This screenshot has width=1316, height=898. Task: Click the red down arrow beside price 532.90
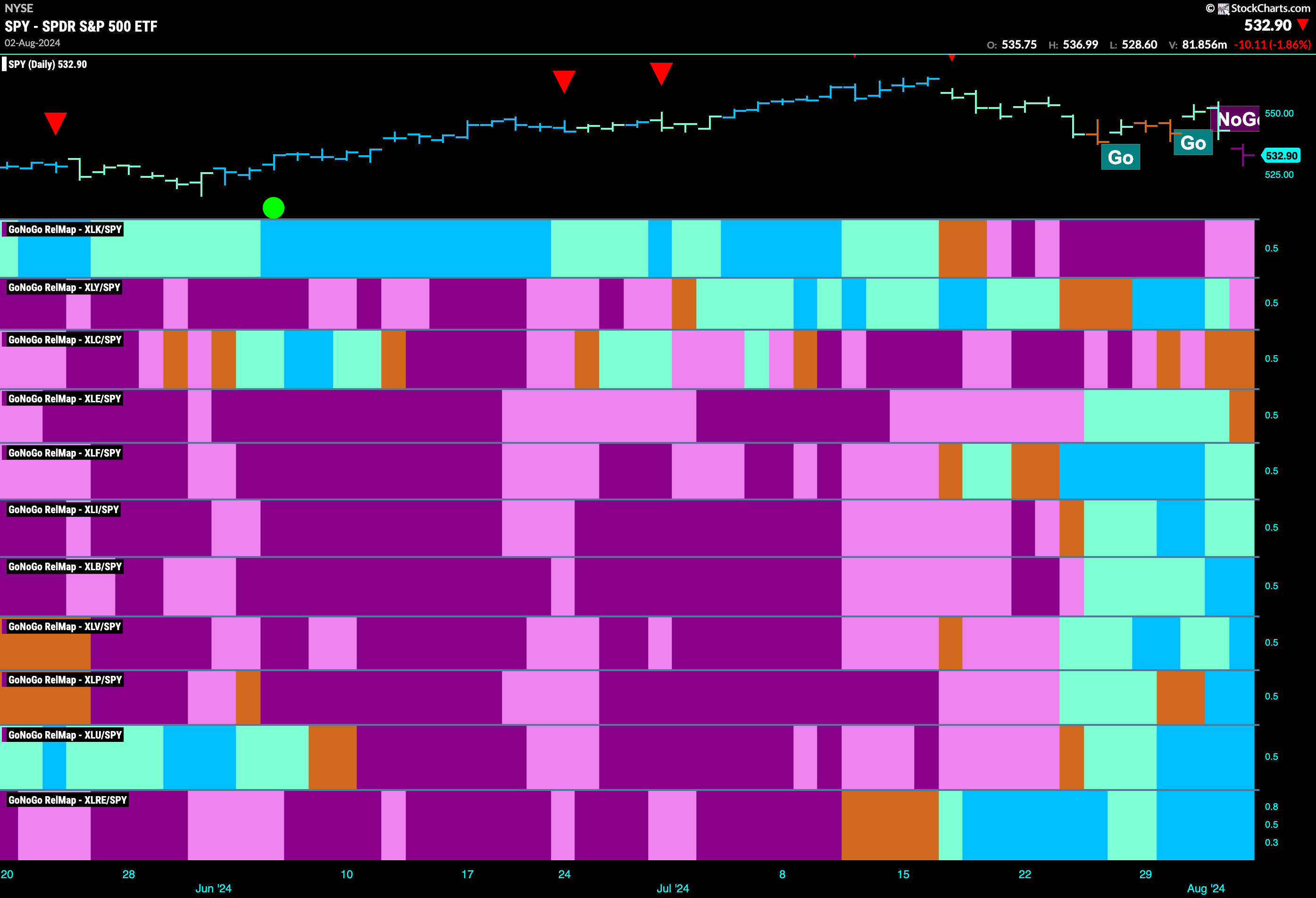1302,25
